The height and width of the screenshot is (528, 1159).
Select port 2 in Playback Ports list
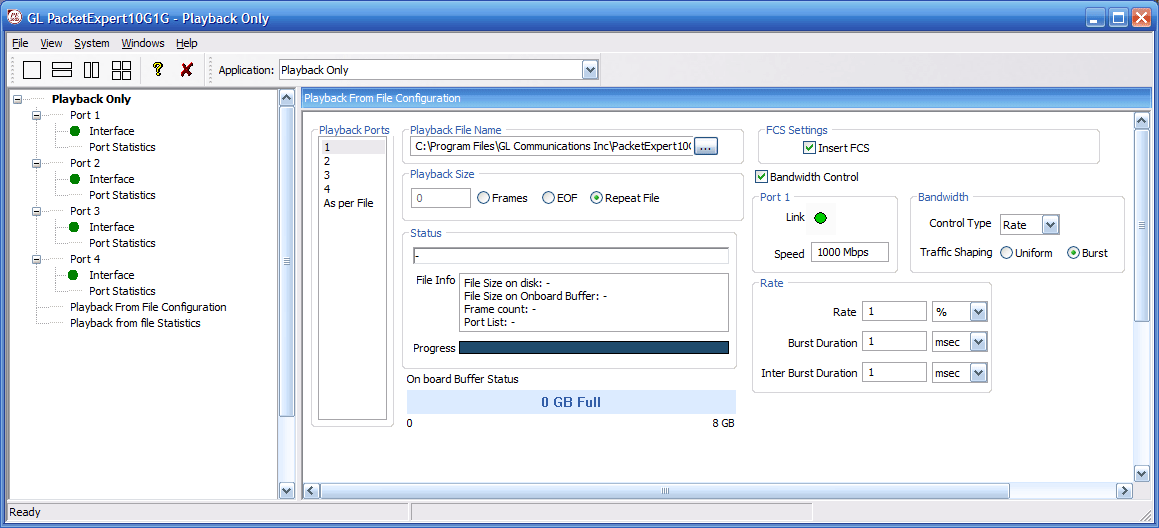(352, 161)
